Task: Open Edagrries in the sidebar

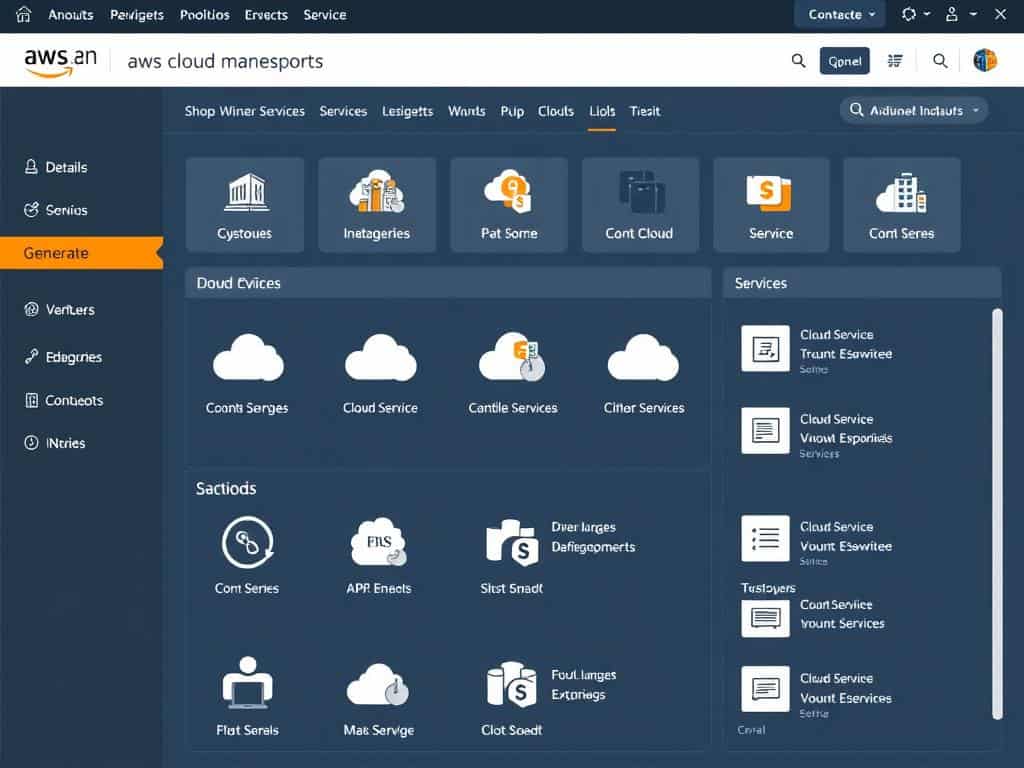Action: point(63,357)
